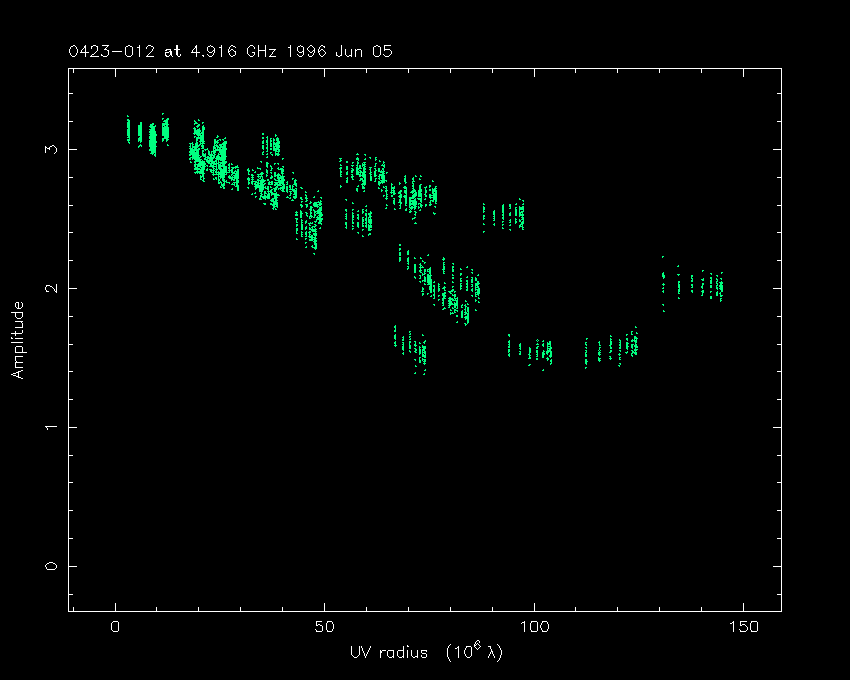Click the data cluster near UV radius 47
This screenshot has width=850, height=680.
click(x=311, y=222)
